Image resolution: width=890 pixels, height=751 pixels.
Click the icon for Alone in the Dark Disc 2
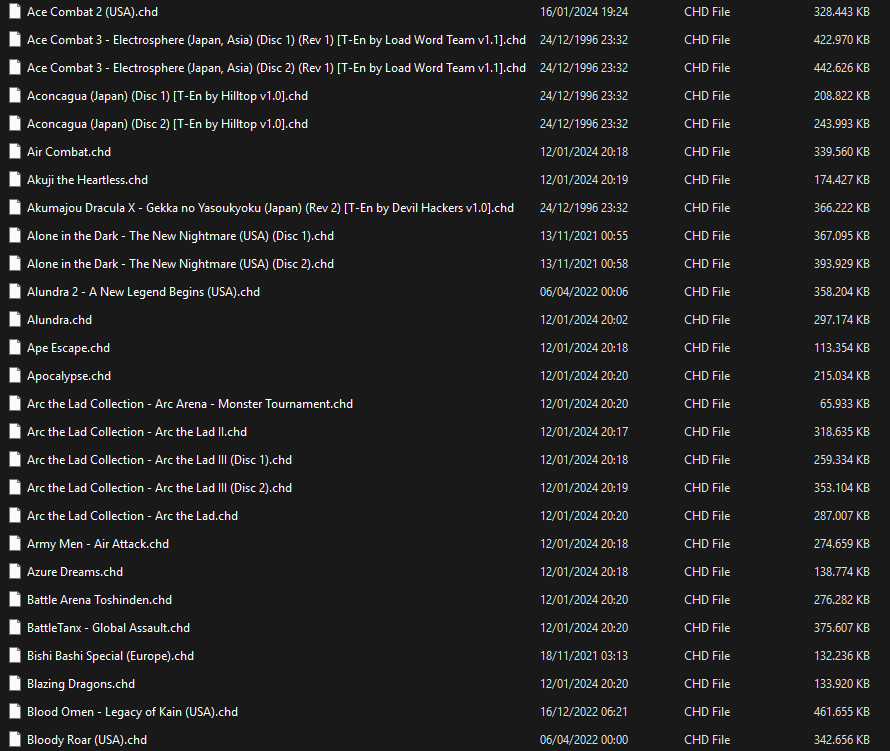(15, 263)
